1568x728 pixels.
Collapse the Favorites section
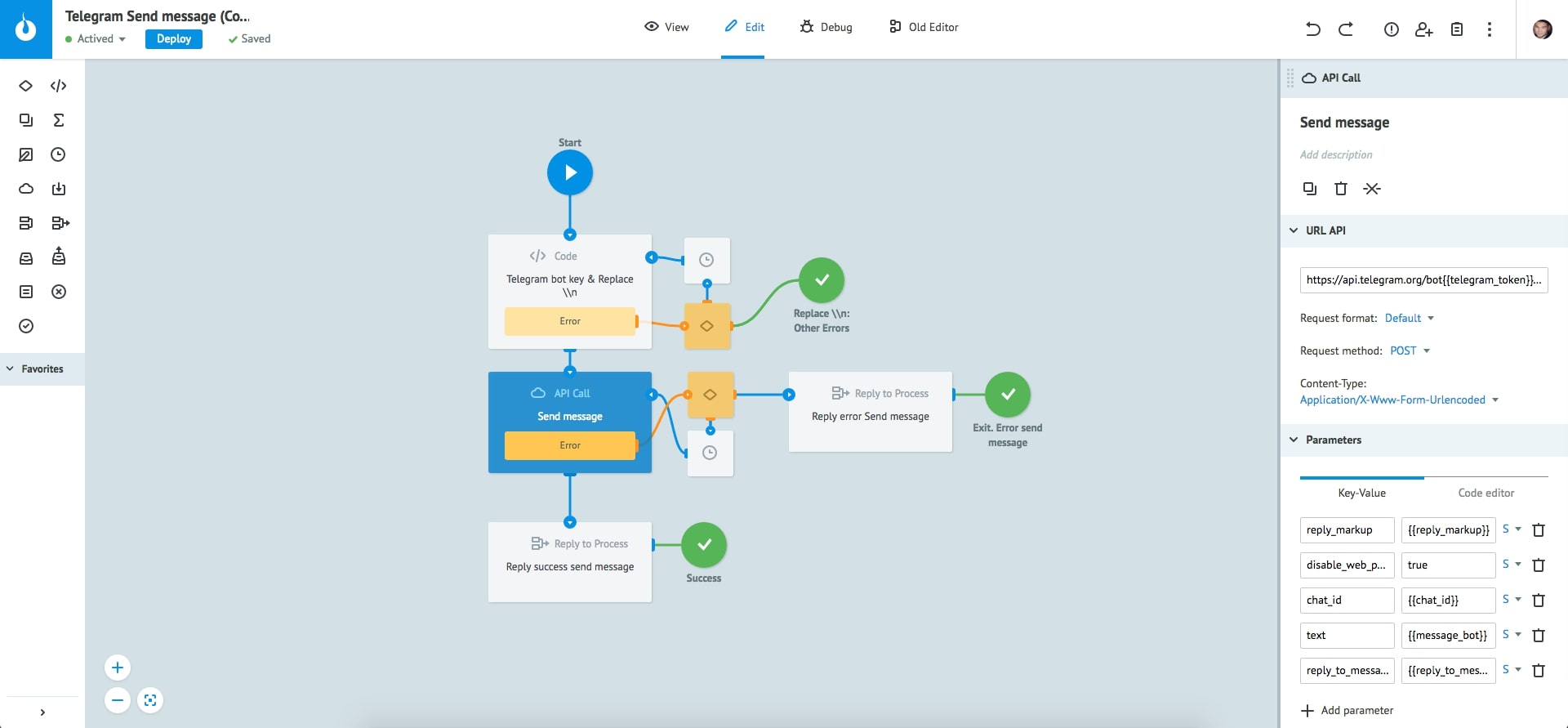[11, 368]
